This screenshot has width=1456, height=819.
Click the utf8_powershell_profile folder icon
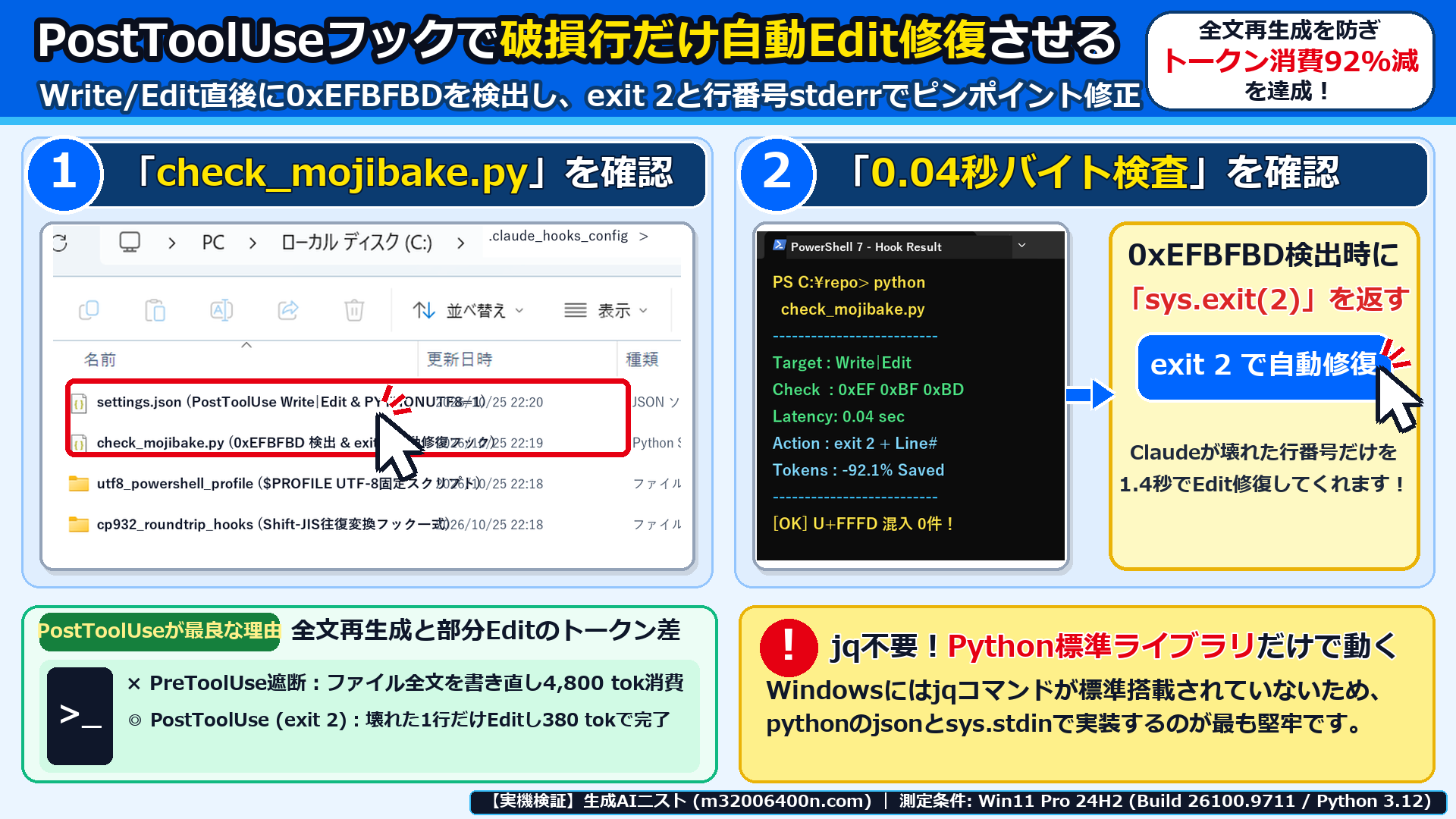79,484
